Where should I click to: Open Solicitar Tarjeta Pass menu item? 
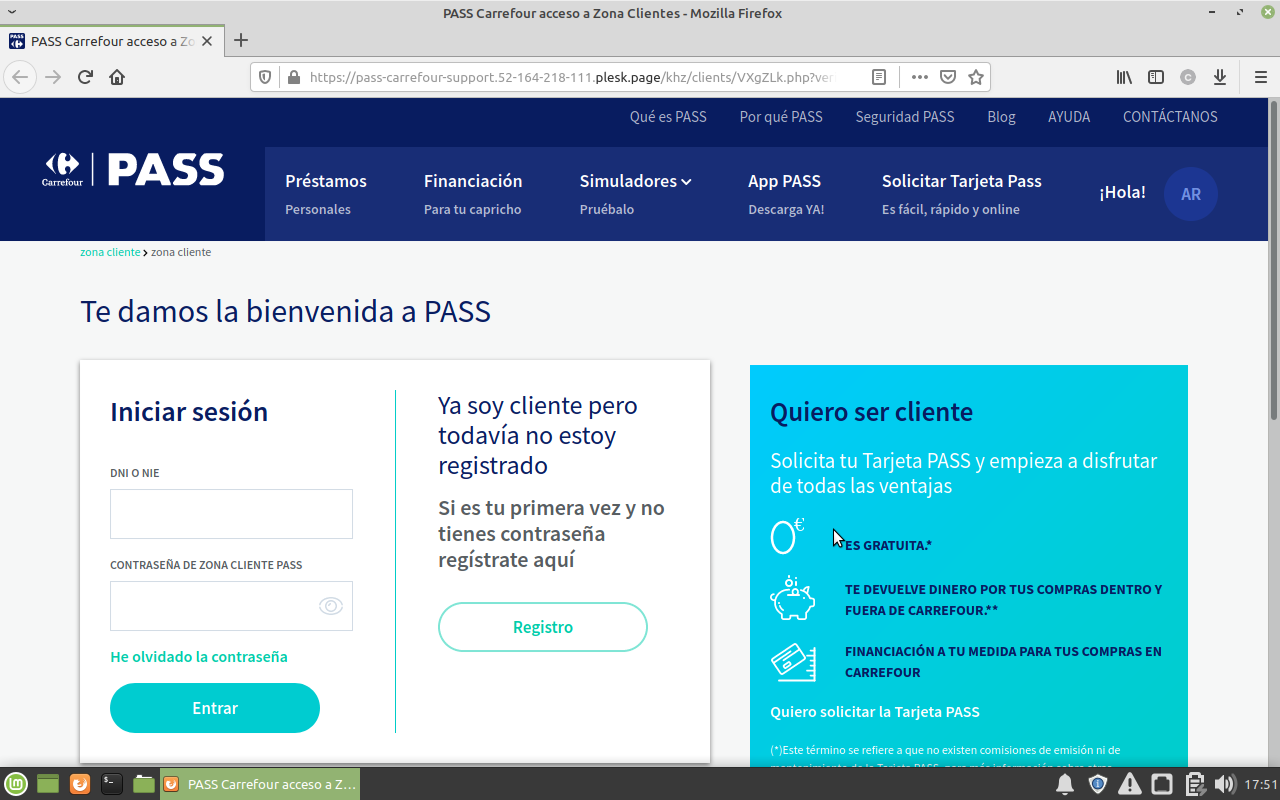coord(962,194)
